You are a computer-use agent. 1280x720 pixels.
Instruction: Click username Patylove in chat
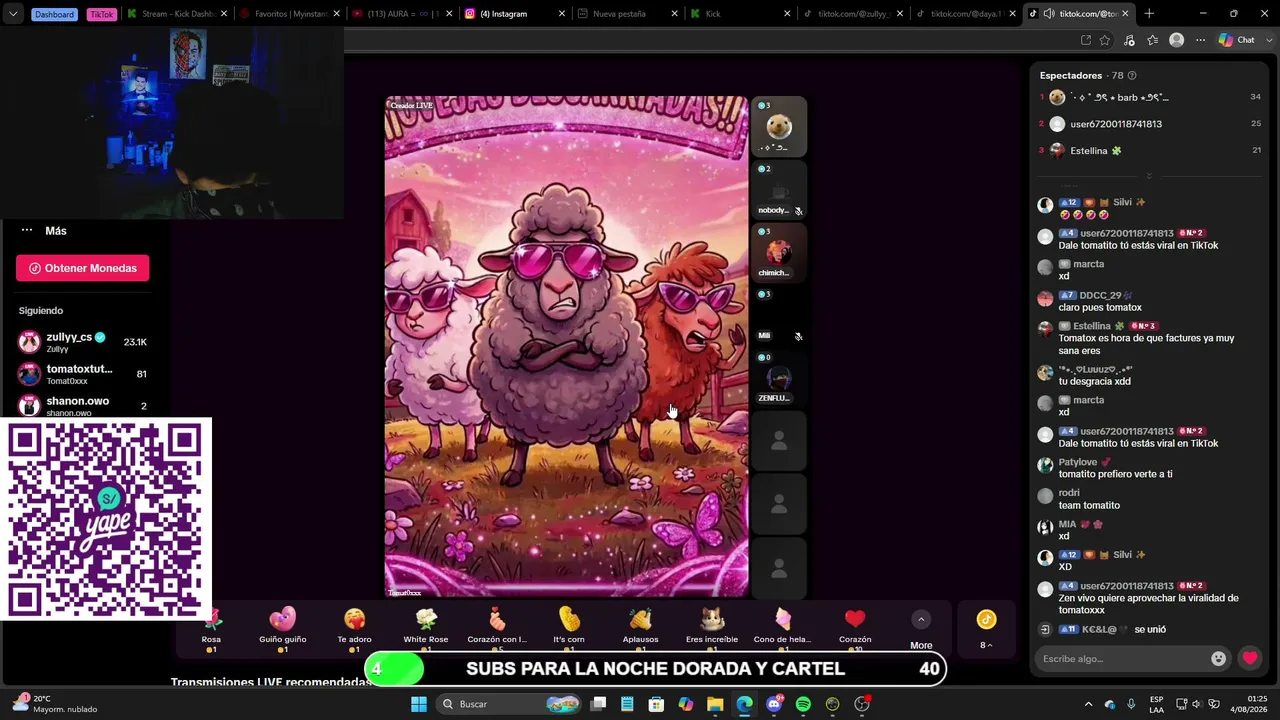[1078, 462]
